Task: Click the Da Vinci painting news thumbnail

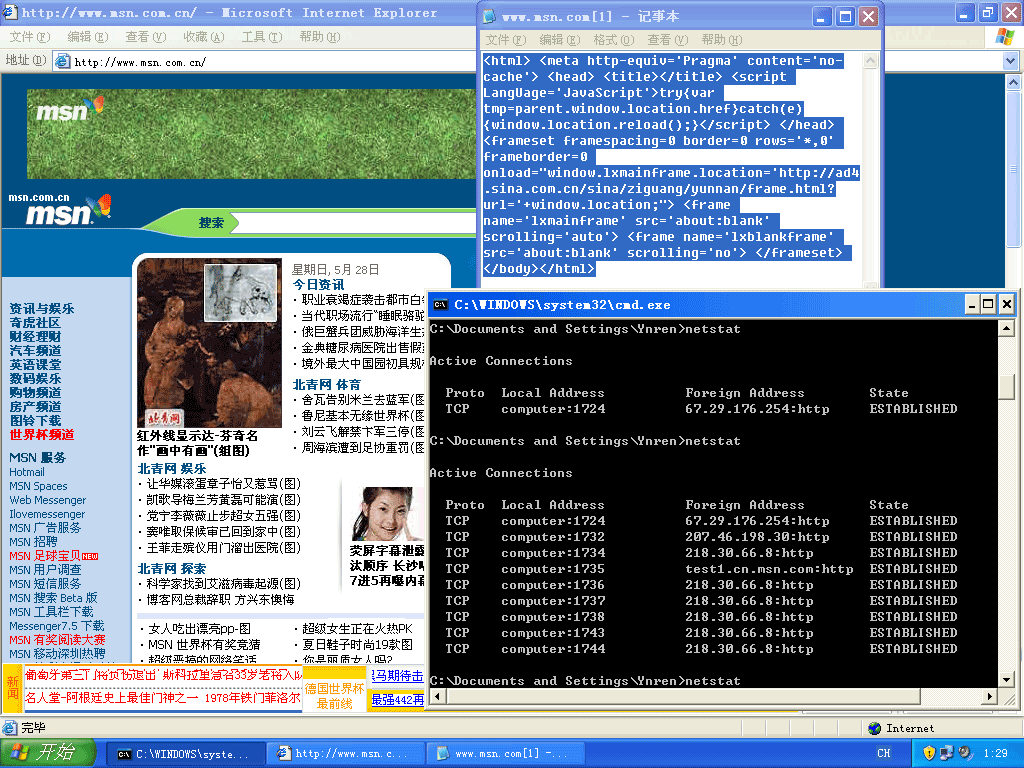Action: tap(209, 343)
